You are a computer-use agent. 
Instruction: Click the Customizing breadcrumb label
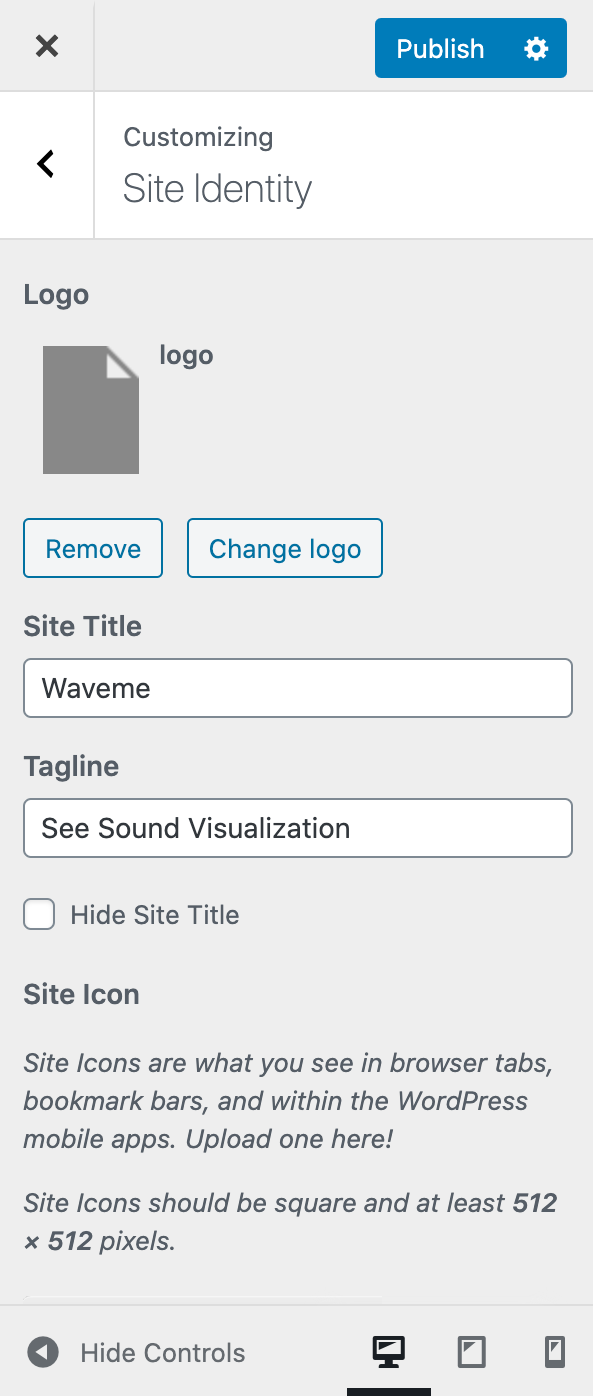pyautogui.click(x=197, y=137)
